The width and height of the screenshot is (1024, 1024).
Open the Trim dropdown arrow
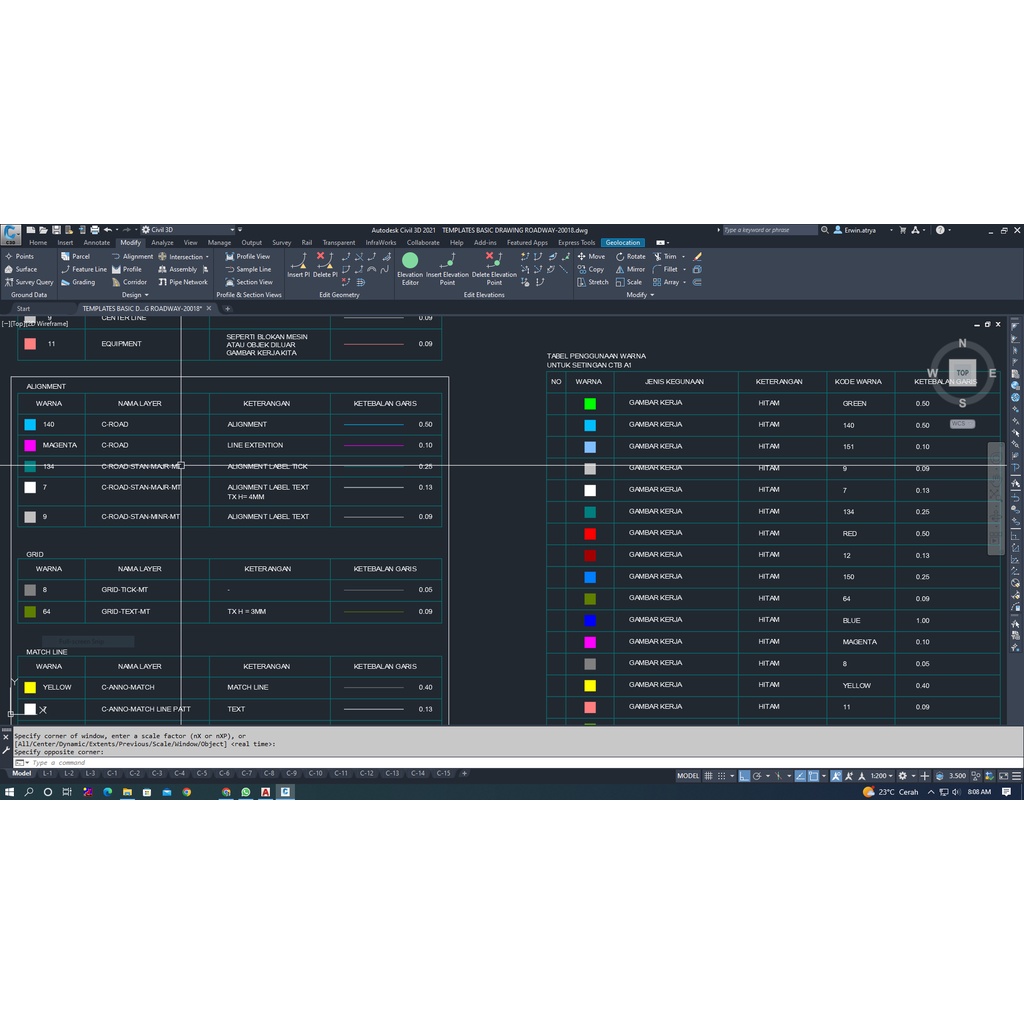point(684,257)
